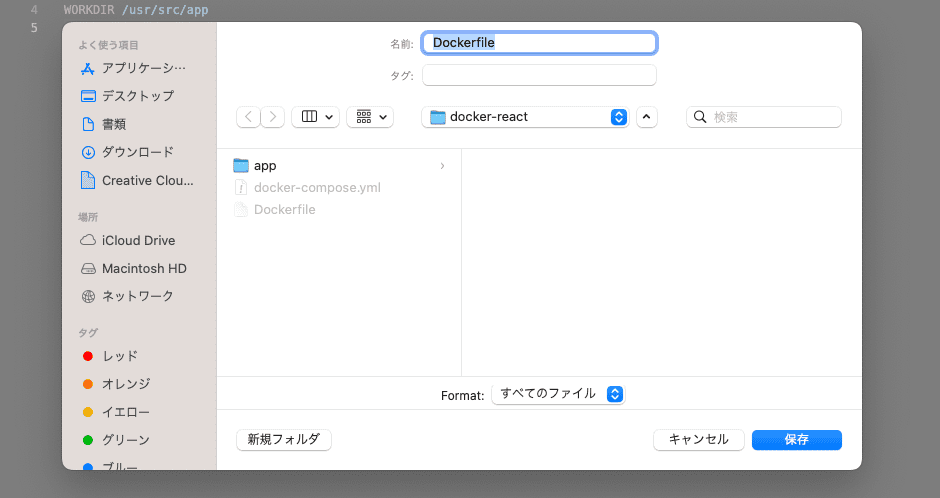940x498 pixels.
Task: Open the grouping options dropdown
Action: (370, 117)
